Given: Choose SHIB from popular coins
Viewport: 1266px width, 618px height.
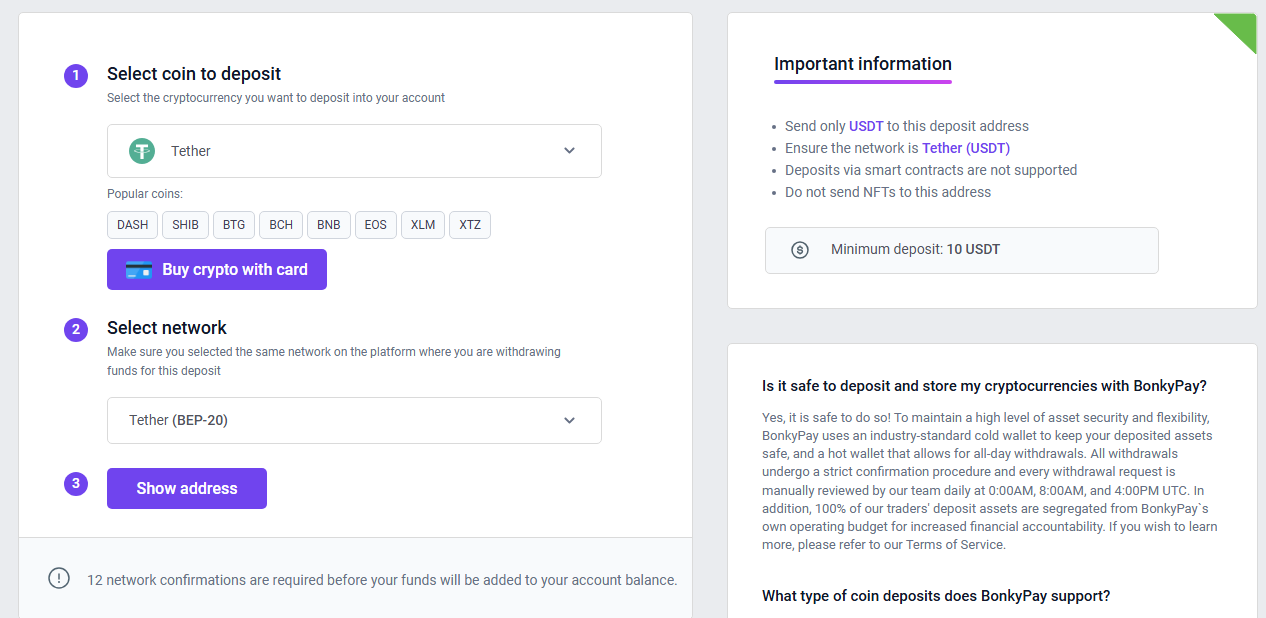Looking at the screenshot, I should pyautogui.click(x=185, y=225).
